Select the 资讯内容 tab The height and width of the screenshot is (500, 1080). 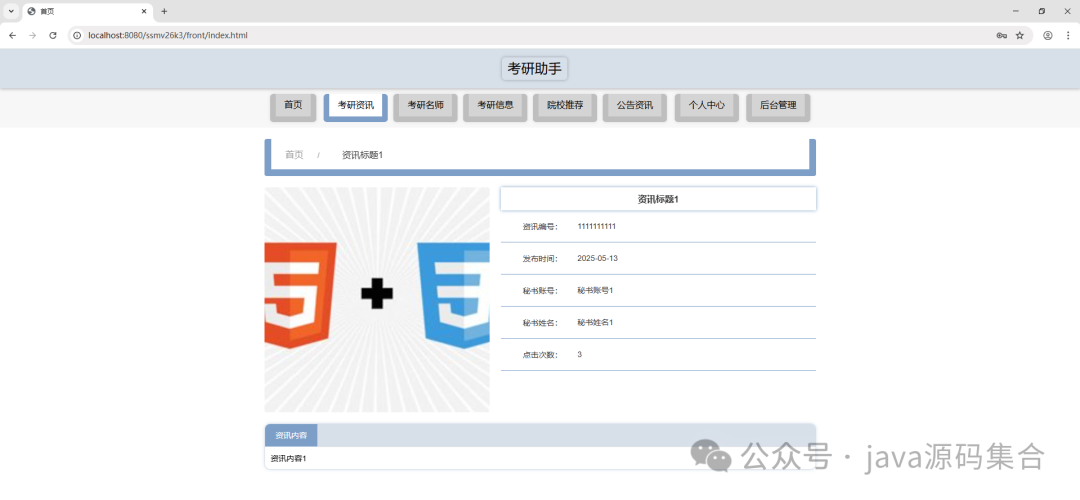291,435
